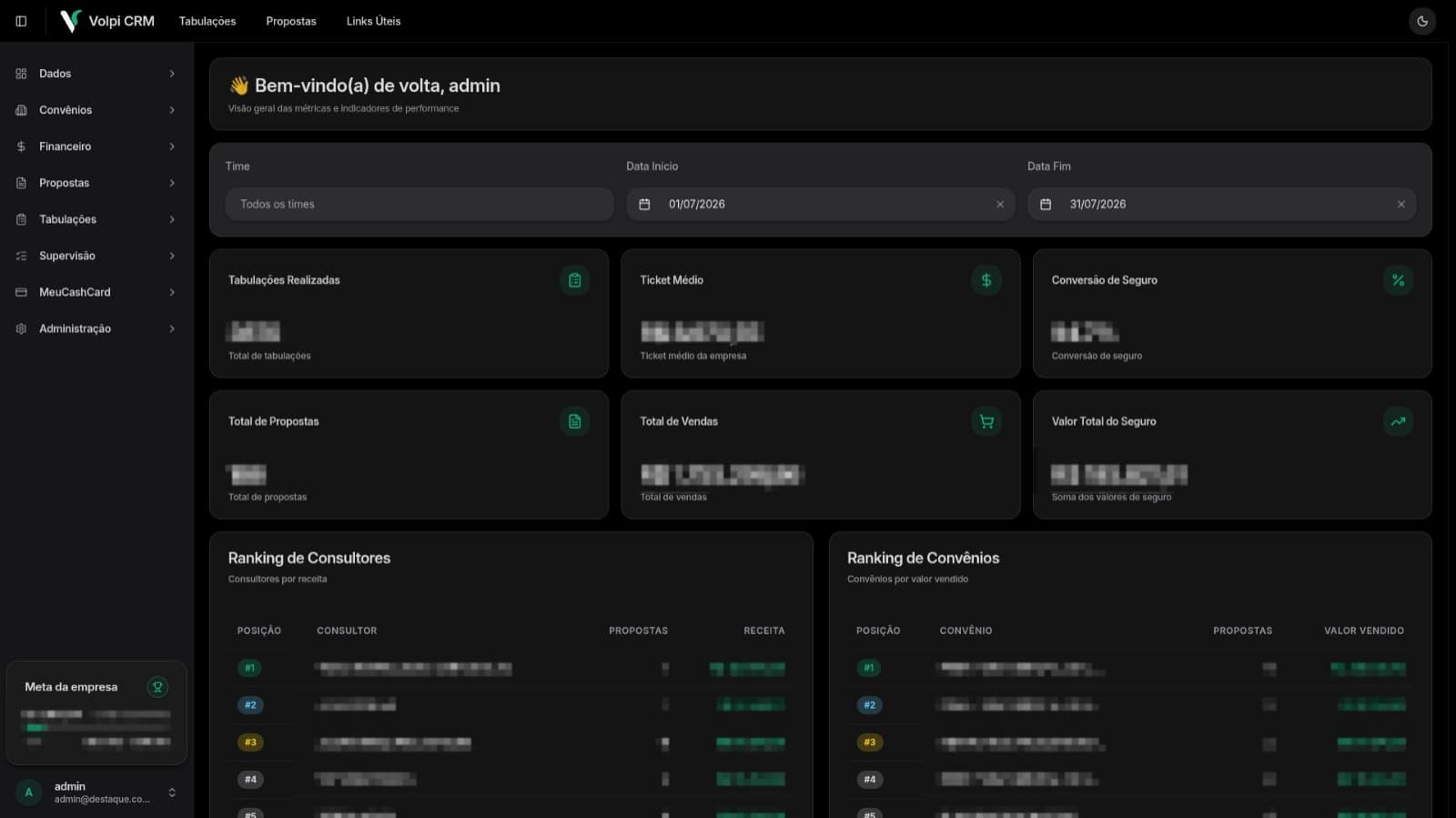Click the CONVÊNIO column header
Screen dimensions: 1456x818
point(966,631)
